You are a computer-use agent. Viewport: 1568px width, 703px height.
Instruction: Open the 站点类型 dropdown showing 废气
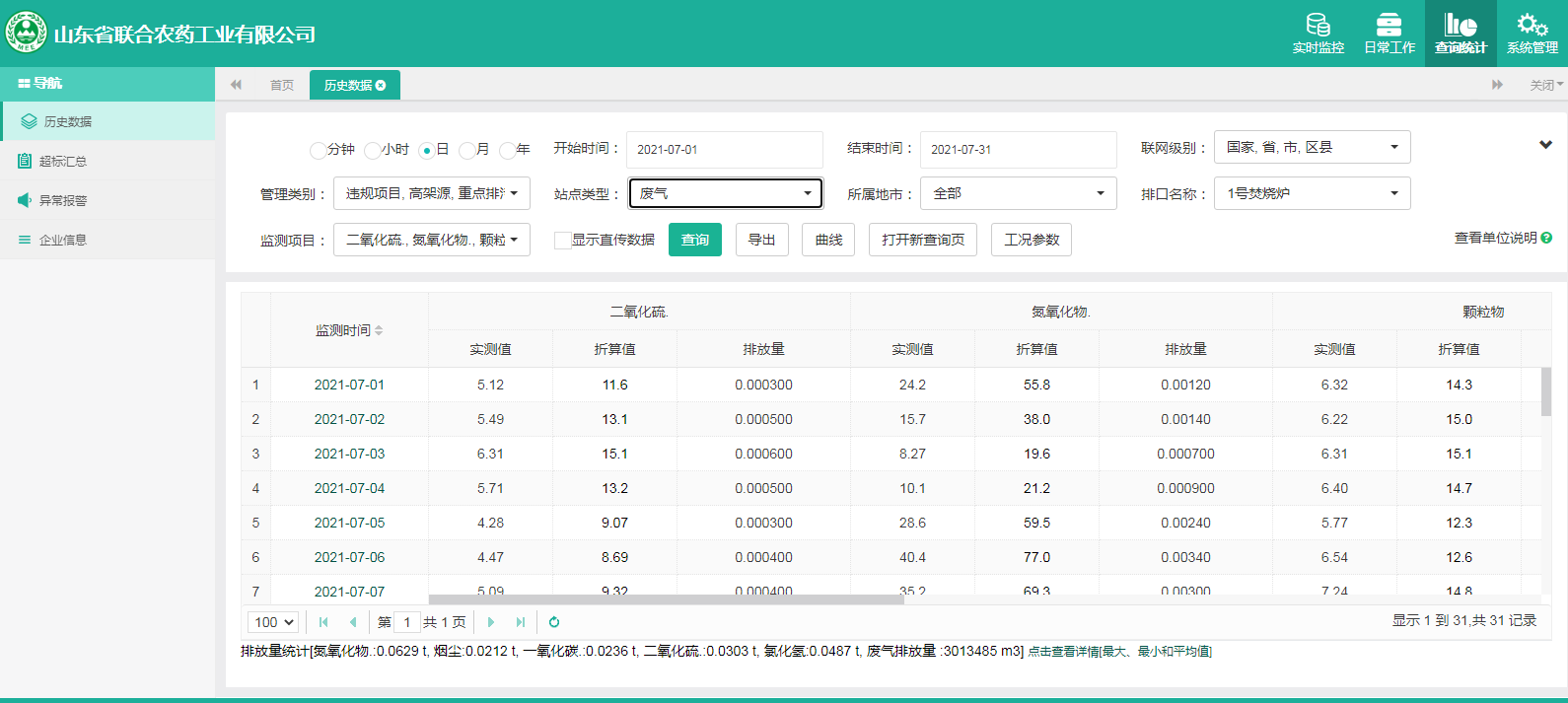pos(725,193)
